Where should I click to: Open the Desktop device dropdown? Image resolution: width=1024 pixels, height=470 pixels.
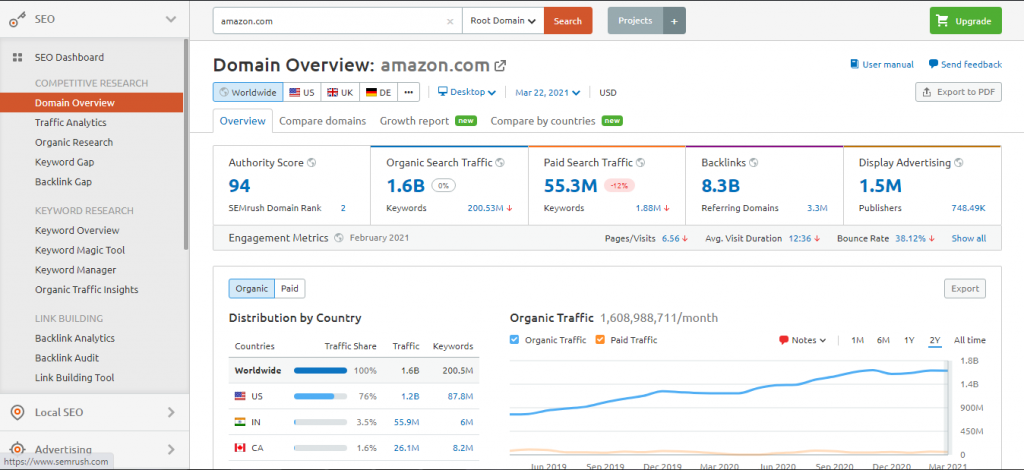coord(466,92)
